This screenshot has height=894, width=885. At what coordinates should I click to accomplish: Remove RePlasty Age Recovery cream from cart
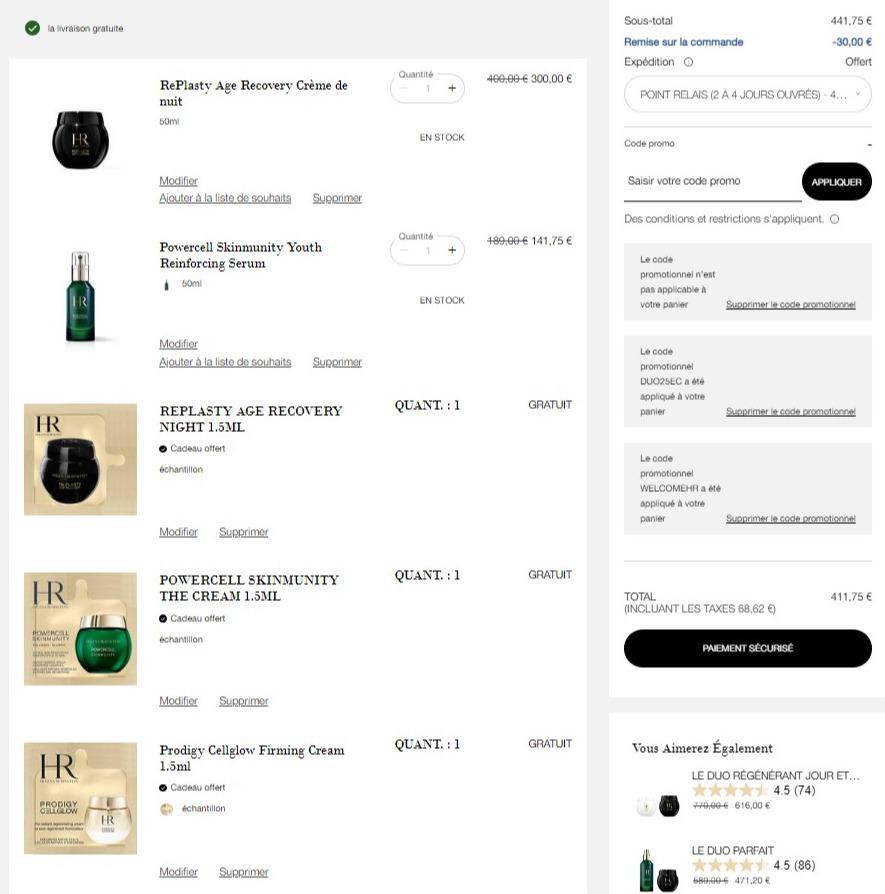pos(337,198)
